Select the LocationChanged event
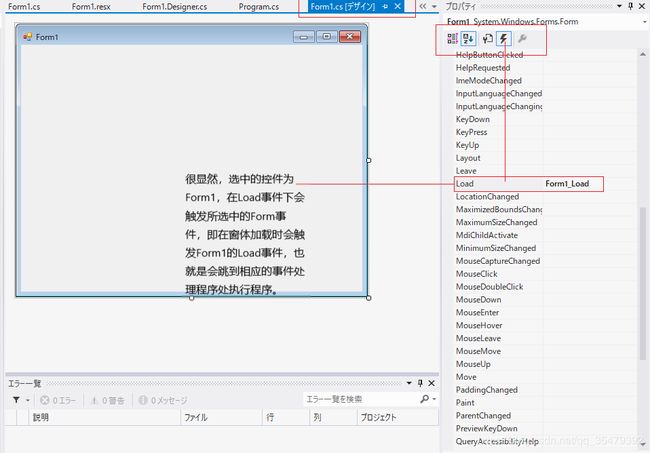This screenshot has height=453, width=650. (x=487, y=196)
